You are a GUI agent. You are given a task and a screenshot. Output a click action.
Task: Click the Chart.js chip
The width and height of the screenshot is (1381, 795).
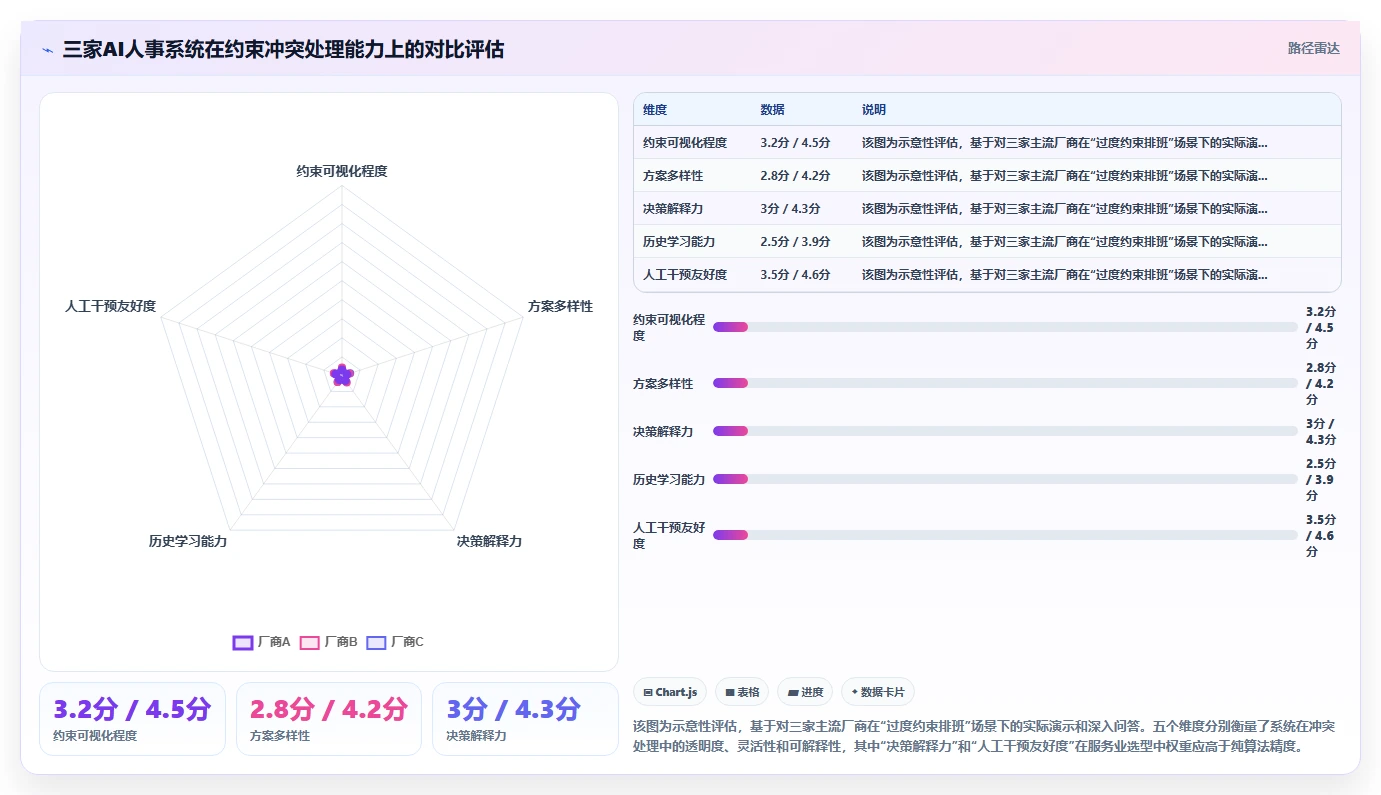coord(670,692)
